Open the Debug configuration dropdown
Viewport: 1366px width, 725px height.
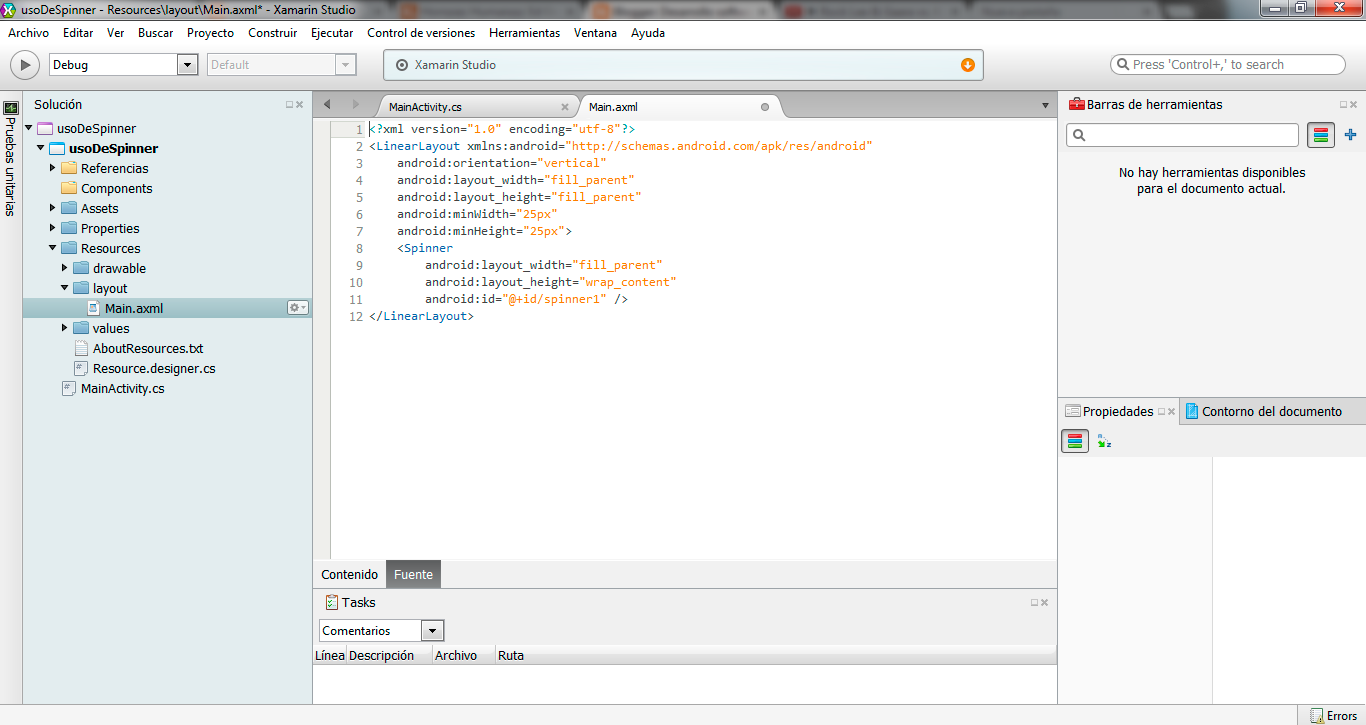pos(186,64)
